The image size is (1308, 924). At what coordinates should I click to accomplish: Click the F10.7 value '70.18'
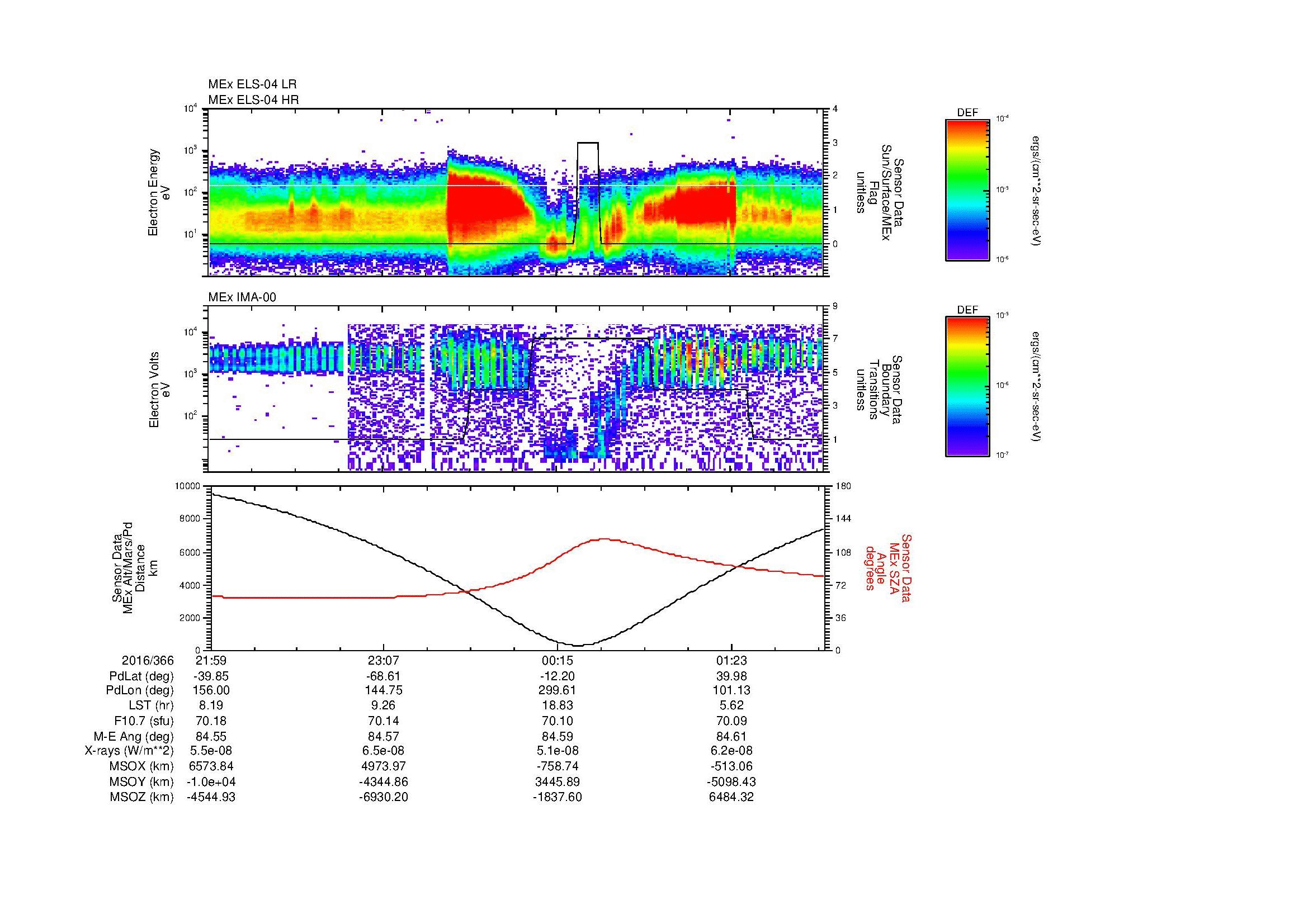[x=211, y=721]
